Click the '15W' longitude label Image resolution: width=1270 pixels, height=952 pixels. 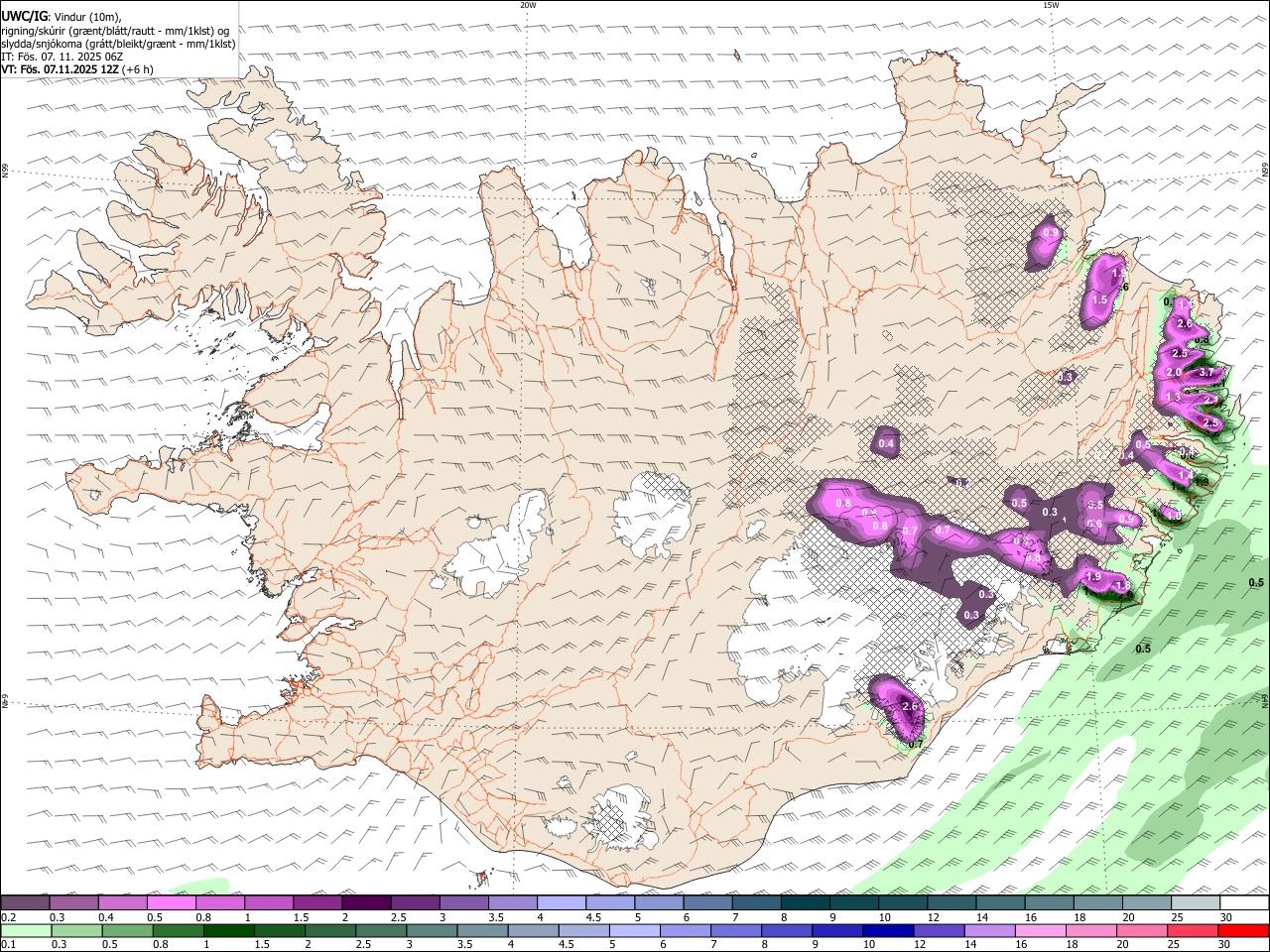click(1051, 5)
